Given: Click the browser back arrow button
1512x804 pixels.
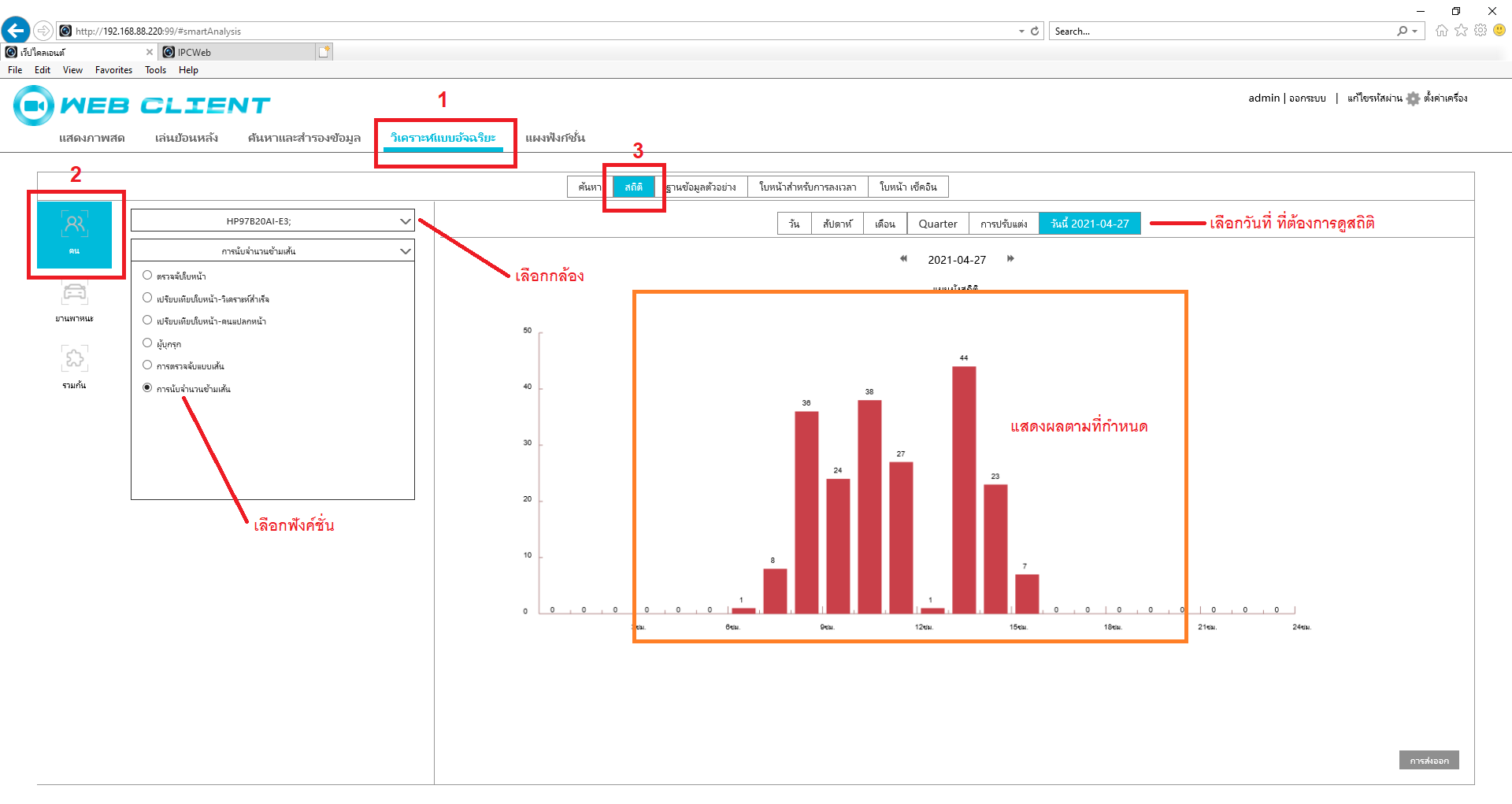Looking at the screenshot, I should point(16,31).
